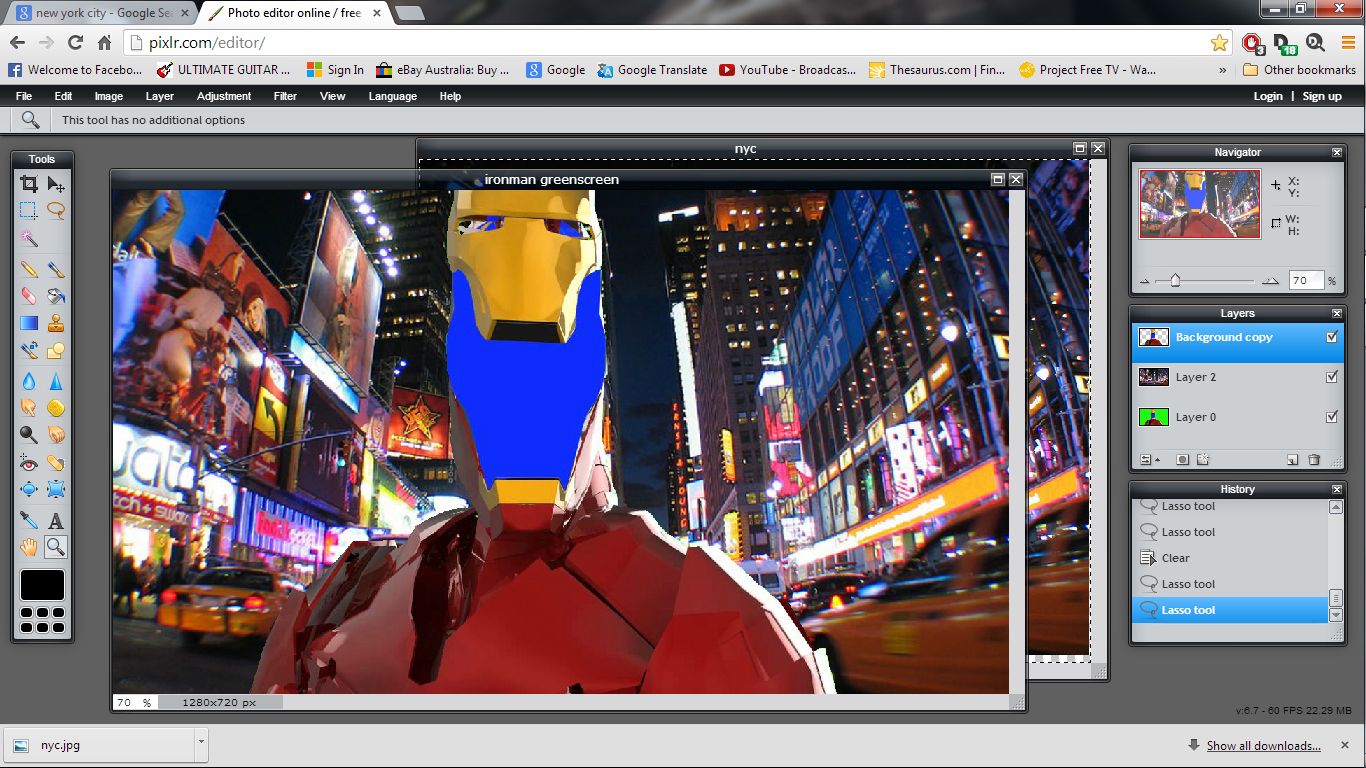Open the Chrome menu

coord(1348,43)
